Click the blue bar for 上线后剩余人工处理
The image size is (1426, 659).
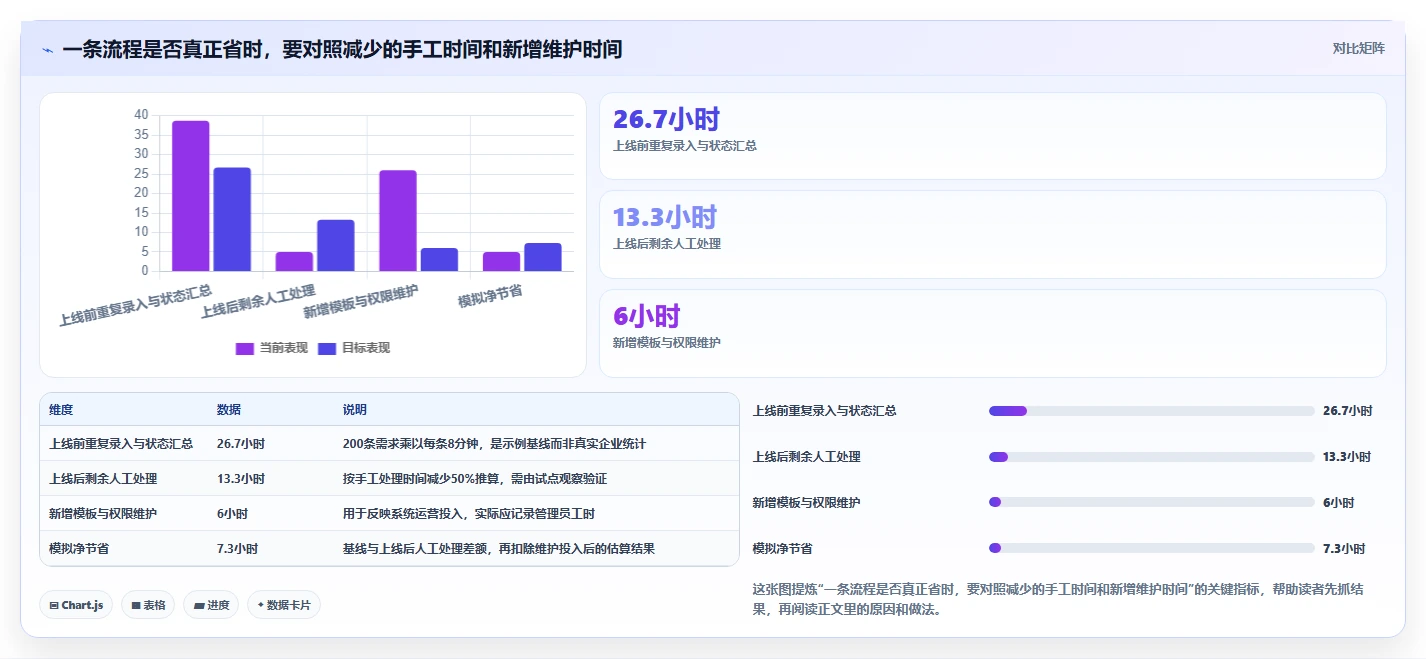coord(336,245)
